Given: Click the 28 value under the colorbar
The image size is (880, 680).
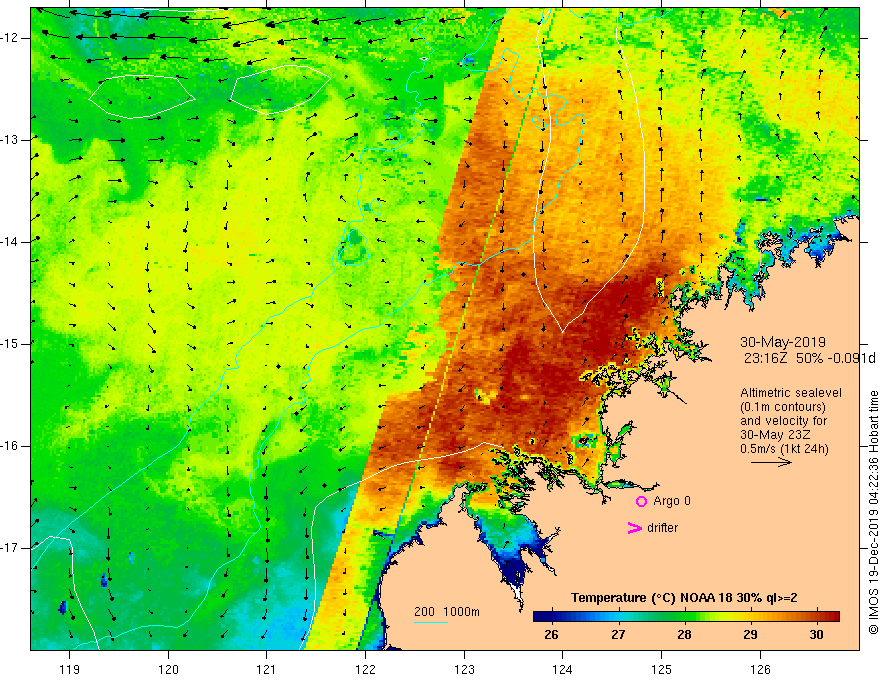Looking at the screenshot, I should [x=684, y=635].
